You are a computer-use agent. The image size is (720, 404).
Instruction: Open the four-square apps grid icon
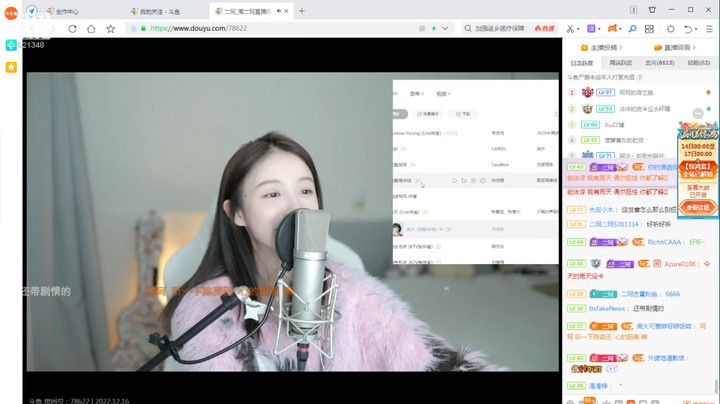(649, 28)
